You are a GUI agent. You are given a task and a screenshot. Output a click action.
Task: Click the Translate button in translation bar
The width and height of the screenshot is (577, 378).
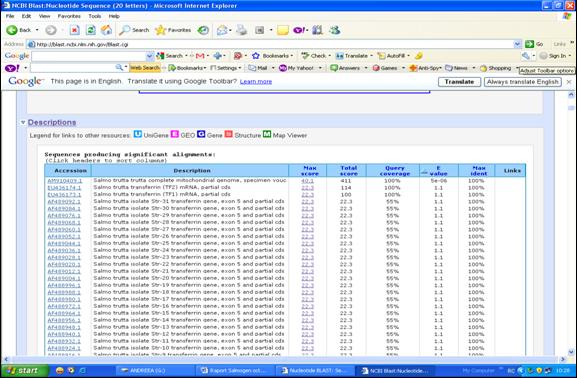pos(459,82)
